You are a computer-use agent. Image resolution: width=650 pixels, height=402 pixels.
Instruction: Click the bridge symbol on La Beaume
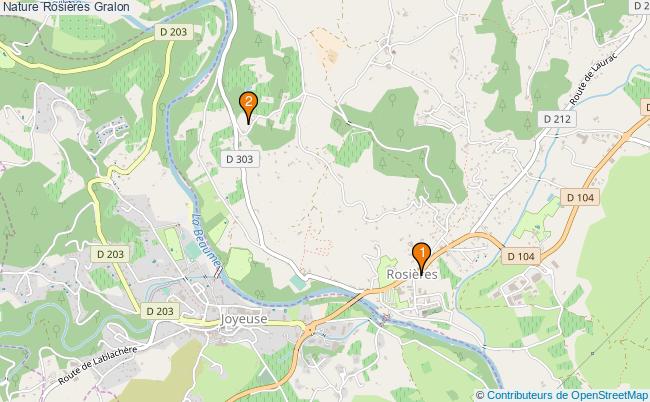point(217,273)
